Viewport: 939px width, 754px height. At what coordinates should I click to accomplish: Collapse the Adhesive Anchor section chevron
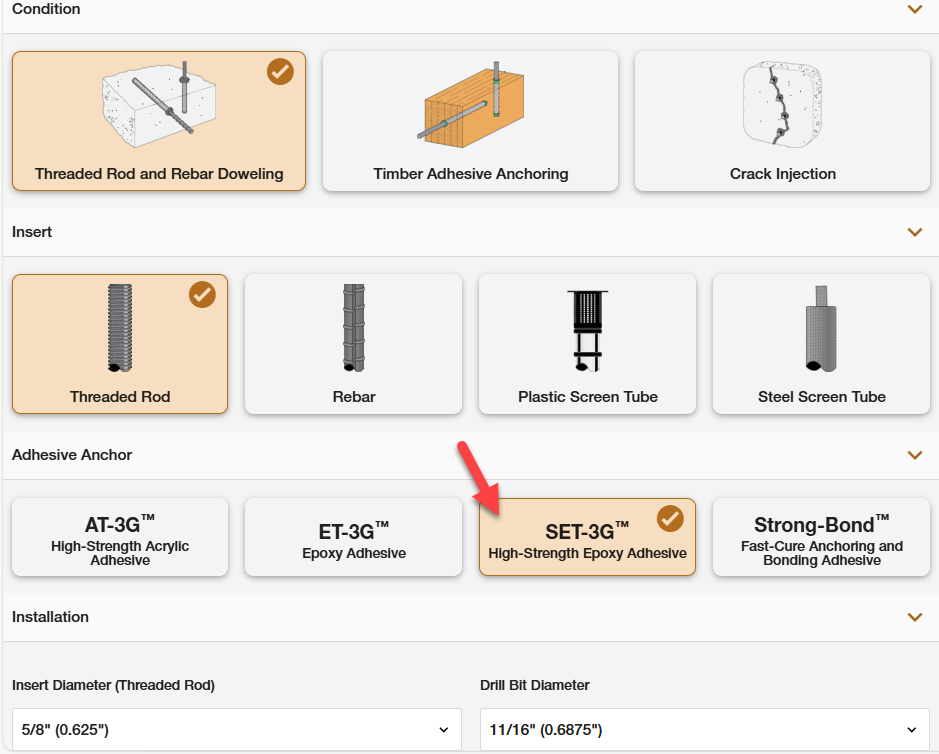[x=914, y=455]
